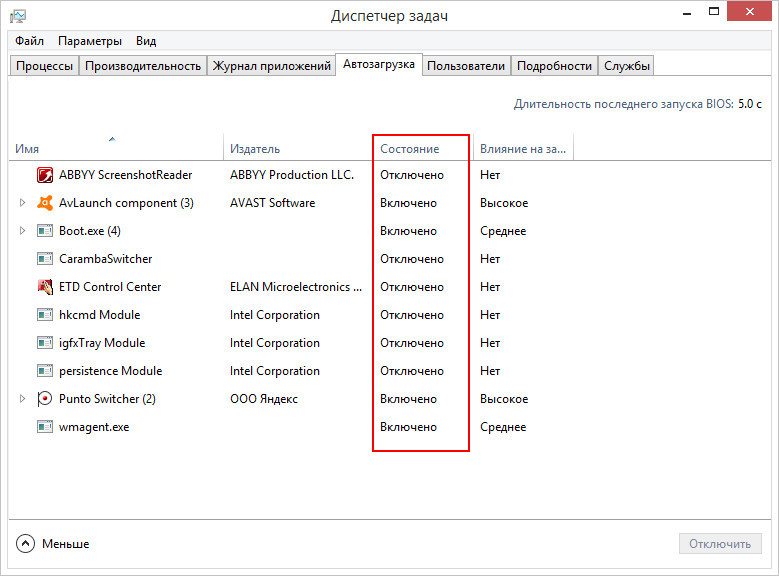Expand the Boot.exe (4) group
The image size is (779, 576).
tap(22, 231)
